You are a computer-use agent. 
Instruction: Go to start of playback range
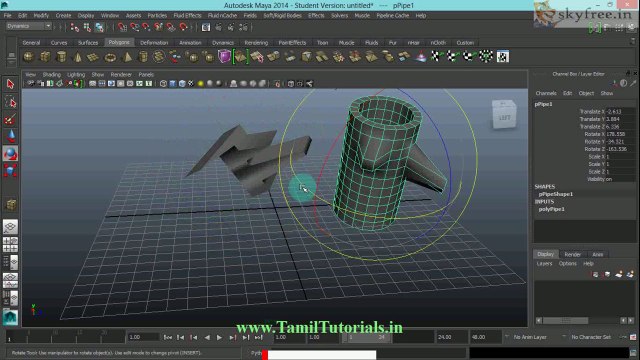(168, 338)
